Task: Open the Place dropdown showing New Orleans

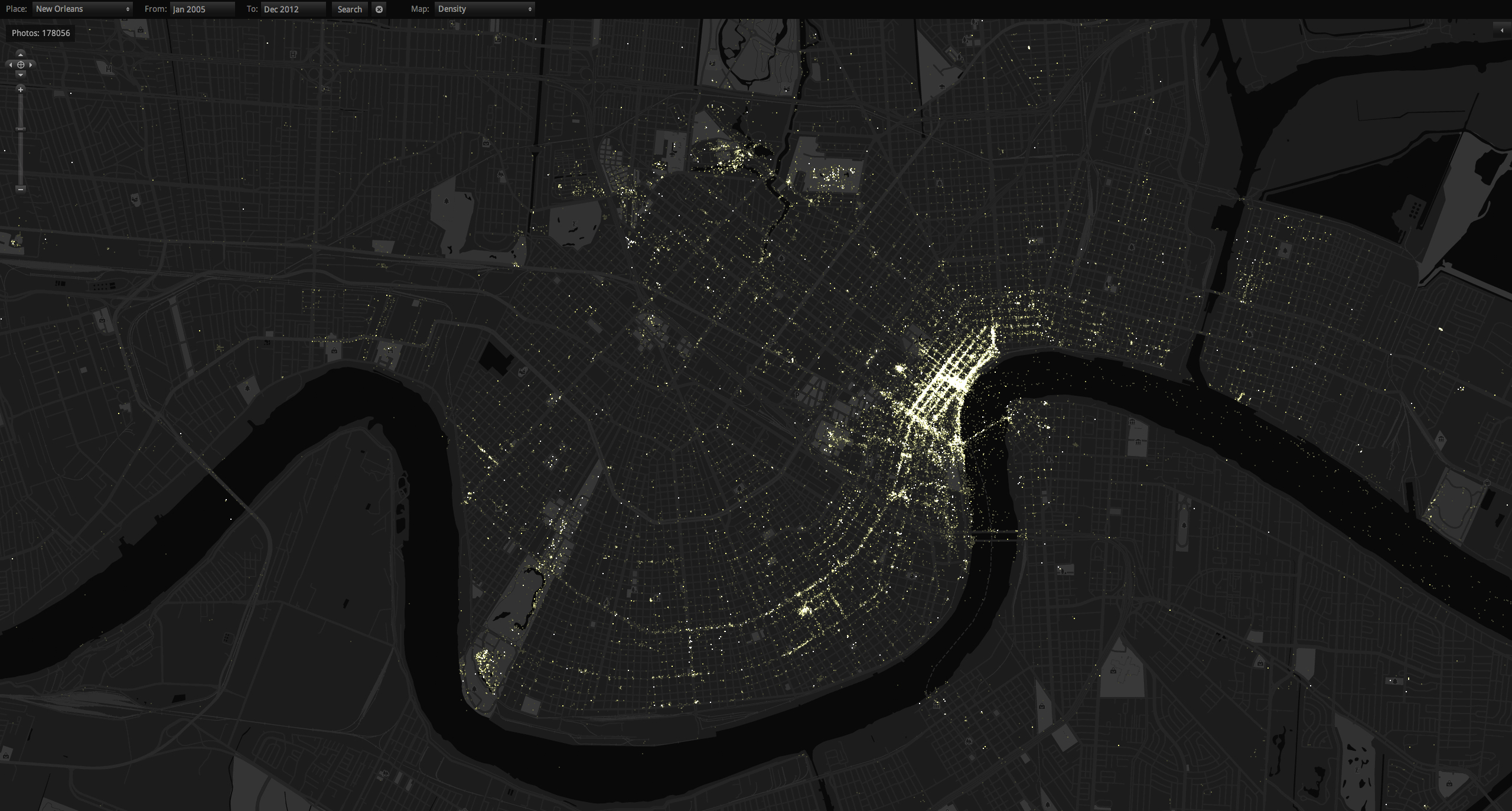Action: [x=83, y=9]
